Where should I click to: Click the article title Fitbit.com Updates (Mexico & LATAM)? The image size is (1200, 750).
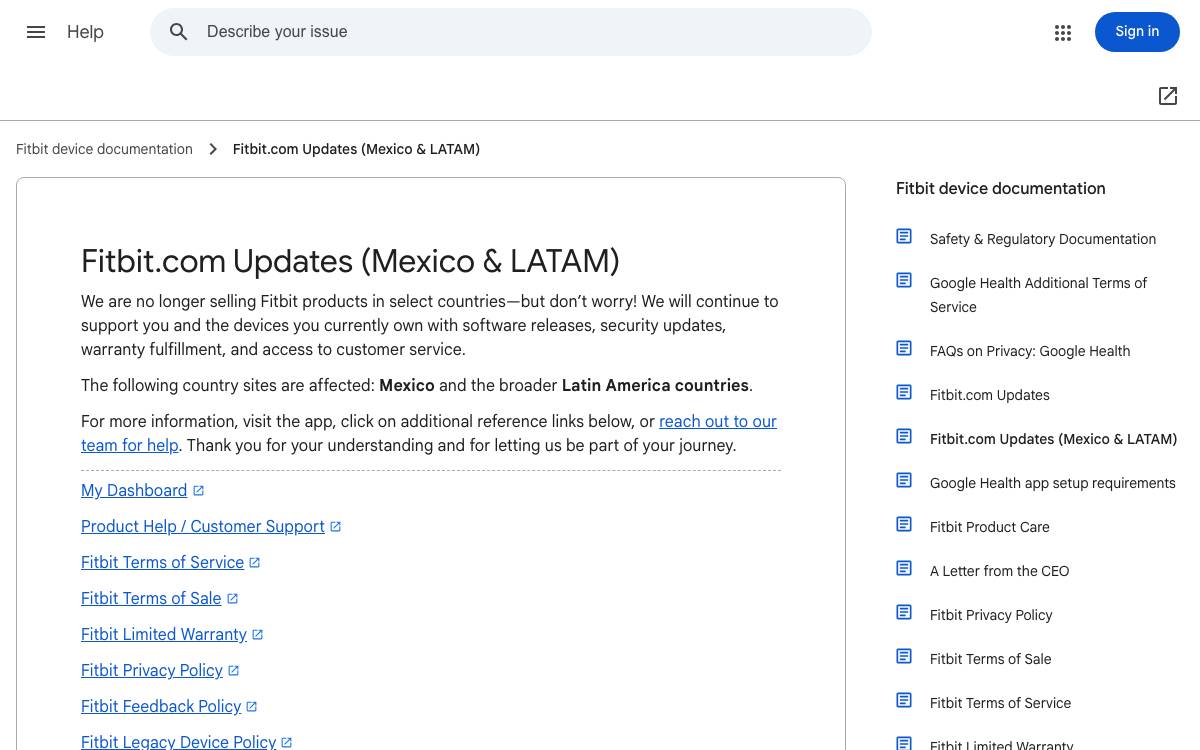pos(350,261)
